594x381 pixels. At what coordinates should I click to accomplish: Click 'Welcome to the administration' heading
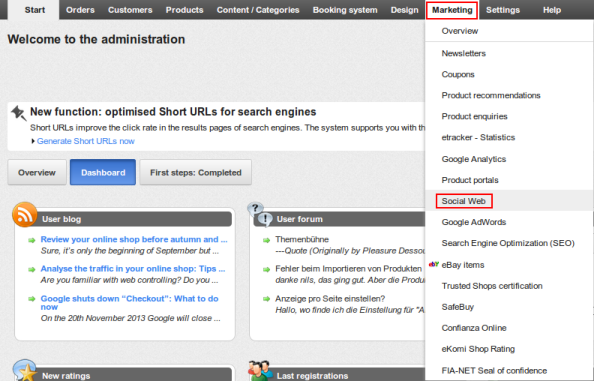[96, 39]
